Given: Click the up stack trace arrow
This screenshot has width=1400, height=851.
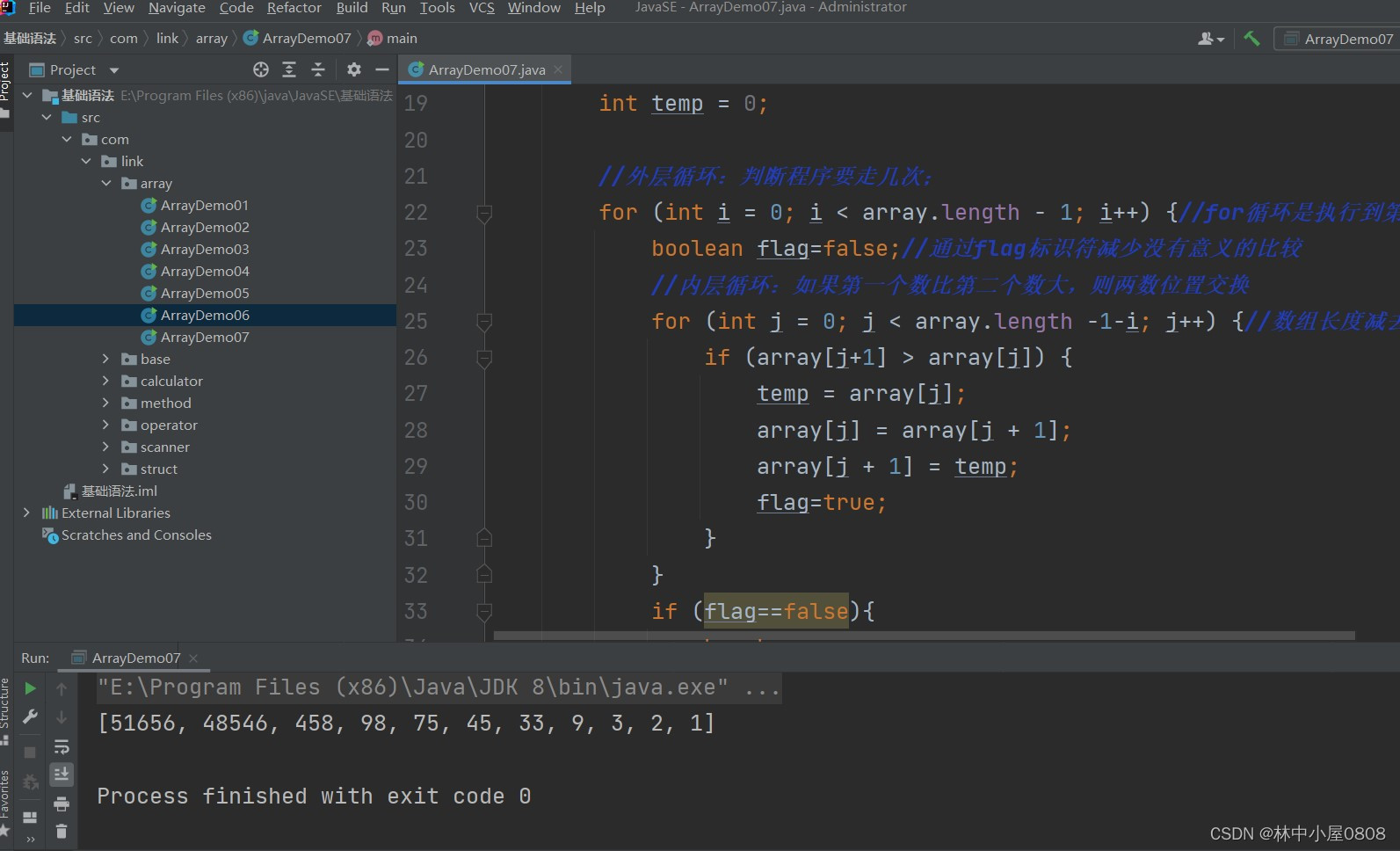Looking at the screenshot, I should [62, 688].
